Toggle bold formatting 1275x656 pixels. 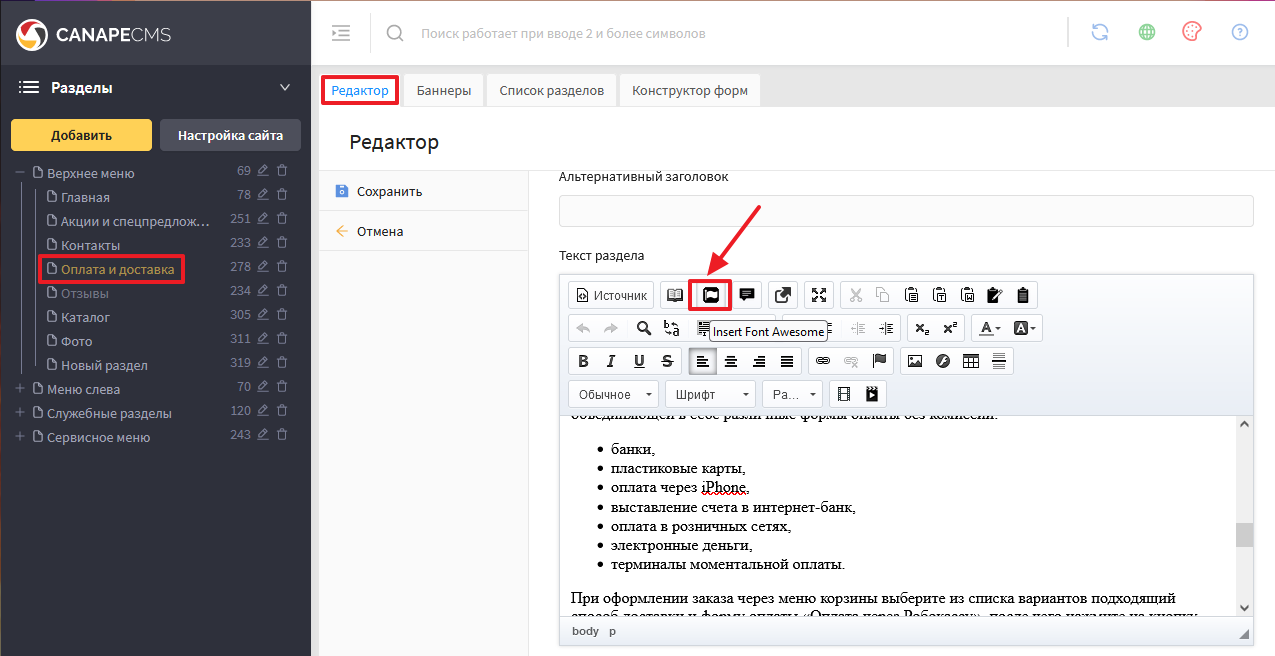tap(584, 361)
